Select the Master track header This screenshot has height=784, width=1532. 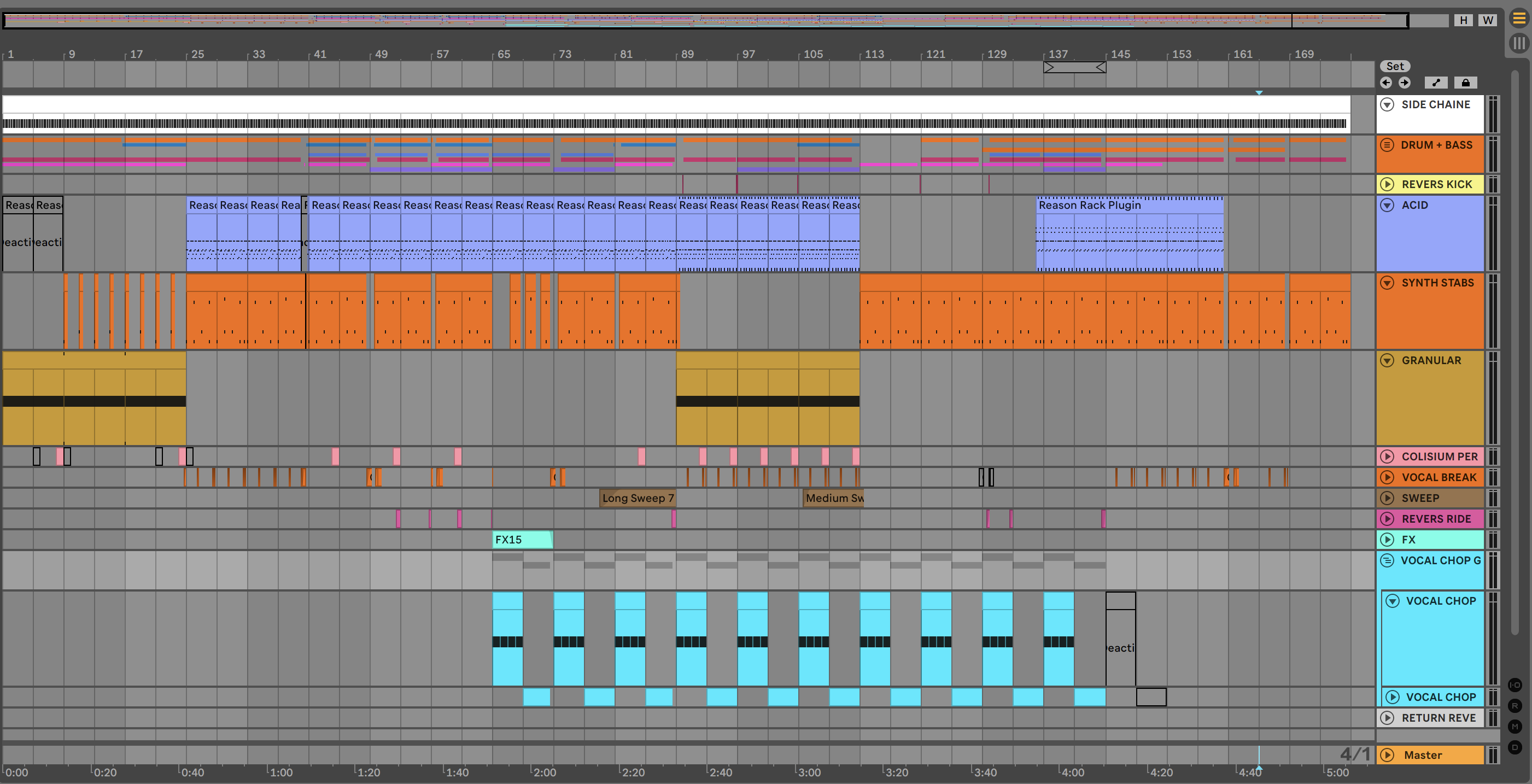(x=1430, y=755)
